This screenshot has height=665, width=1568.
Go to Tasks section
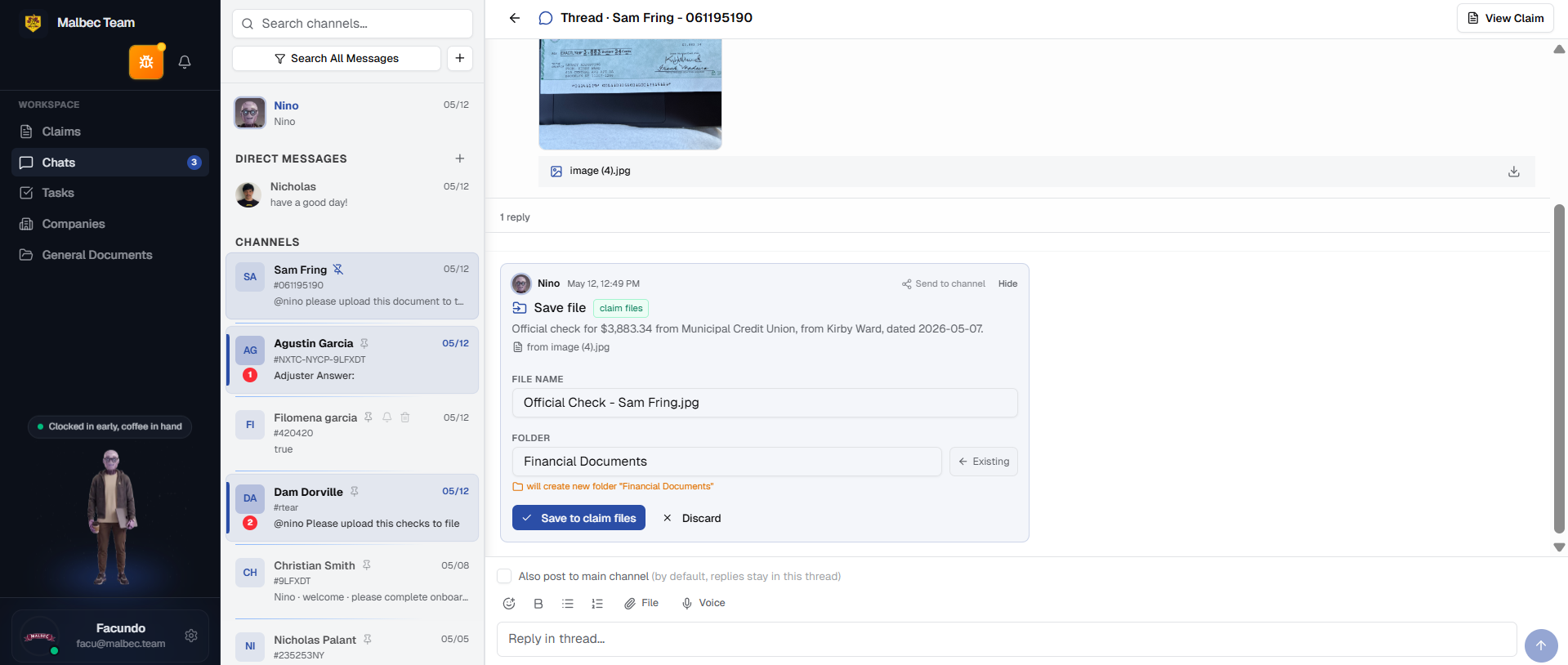click(x=110, y=193)
